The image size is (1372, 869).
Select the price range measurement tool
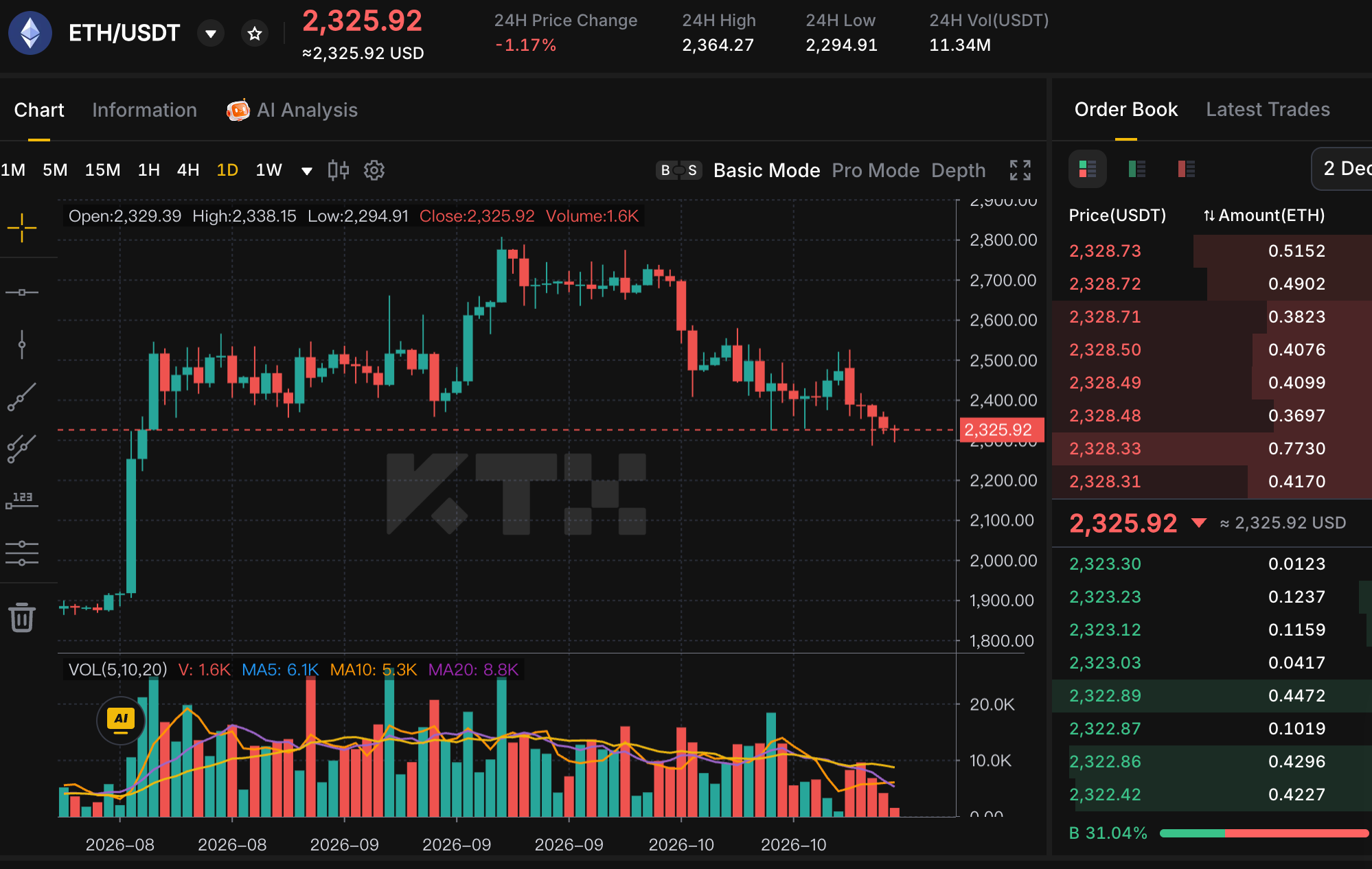(22, 500)
